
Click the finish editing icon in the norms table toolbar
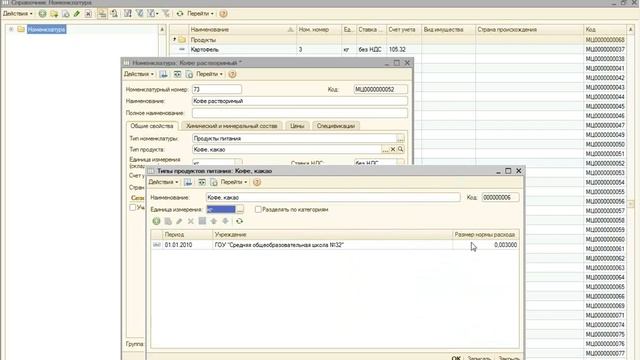point(202,221)
